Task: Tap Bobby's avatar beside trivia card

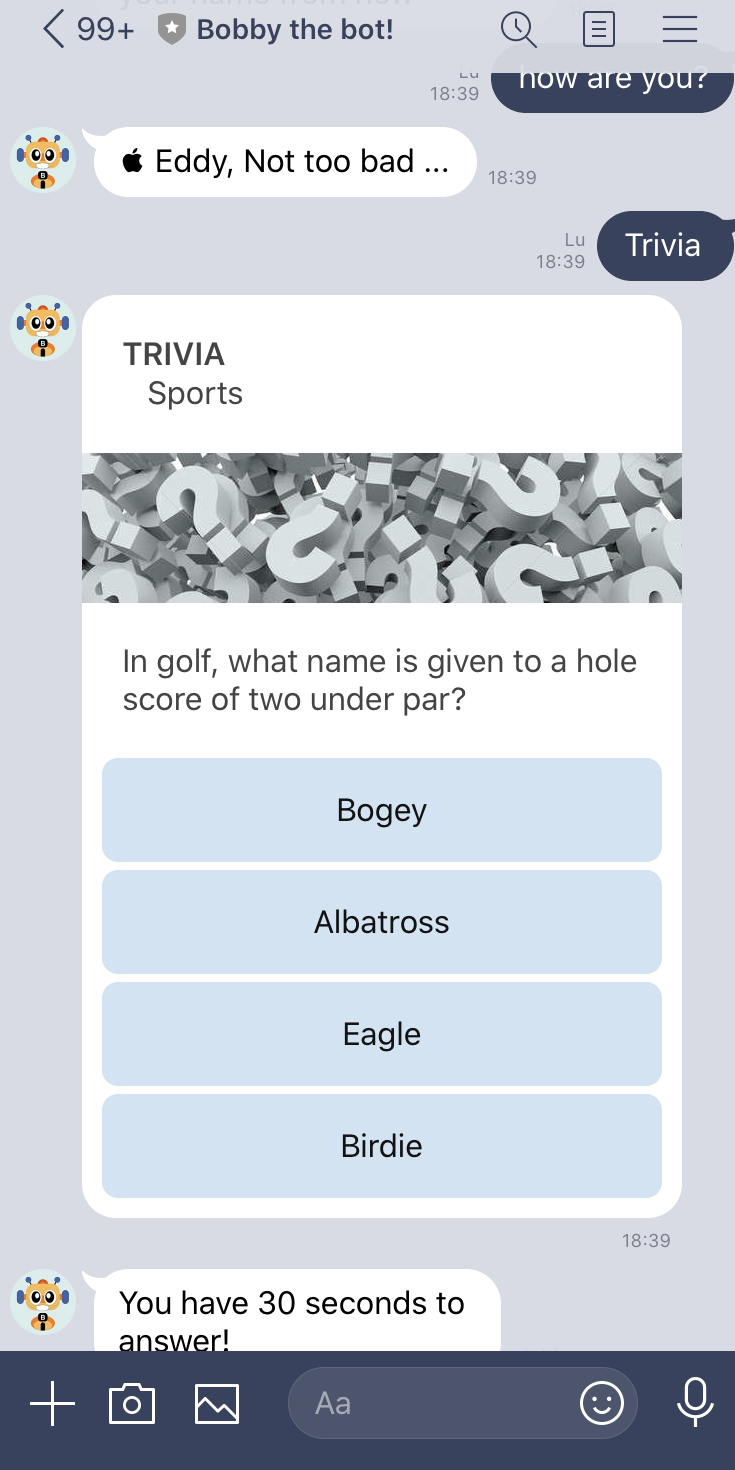Action: [x=42, y=327]
